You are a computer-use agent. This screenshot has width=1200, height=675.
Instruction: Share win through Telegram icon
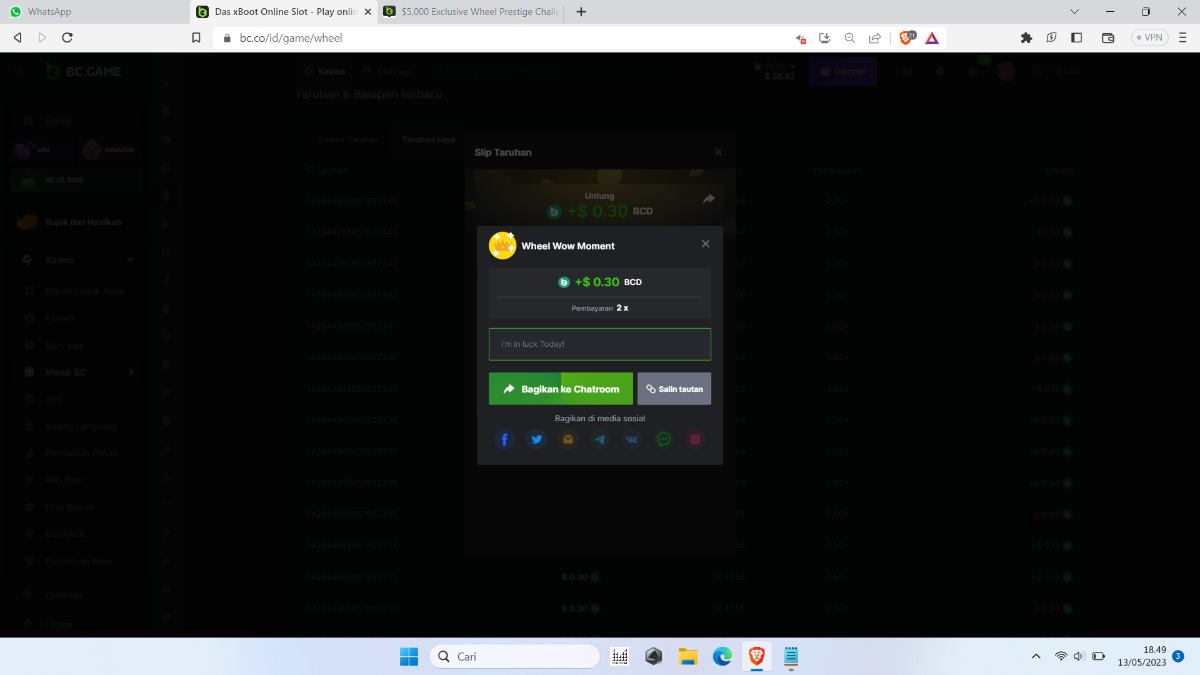599,439
